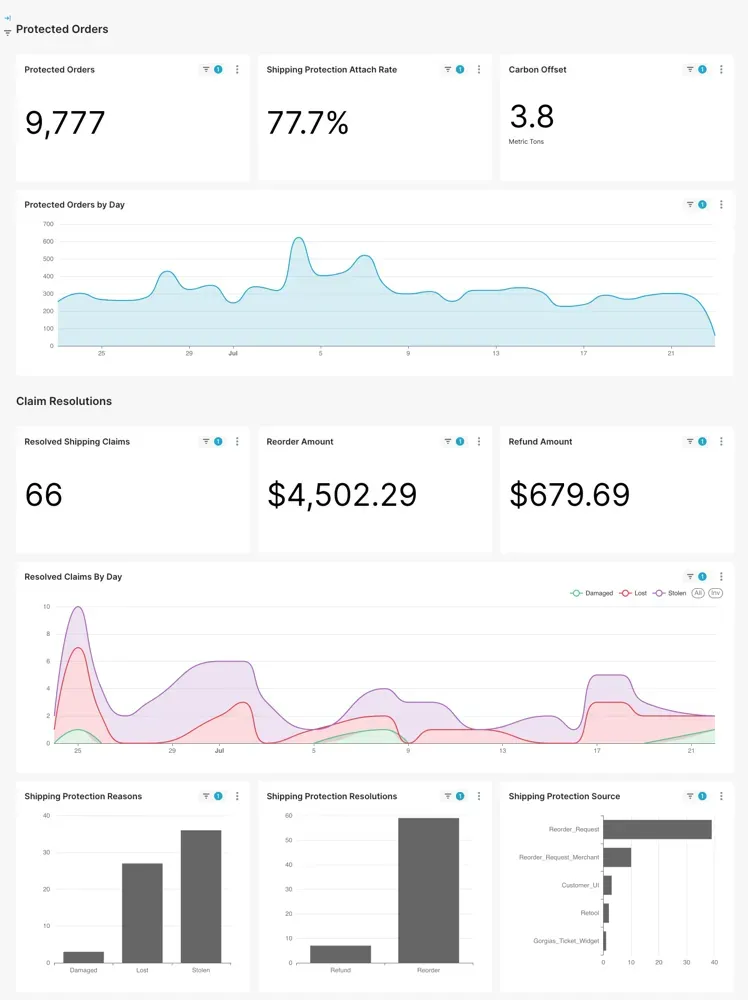Open the Reorder Amount card three-dot menu

click(x=479, y=442)
